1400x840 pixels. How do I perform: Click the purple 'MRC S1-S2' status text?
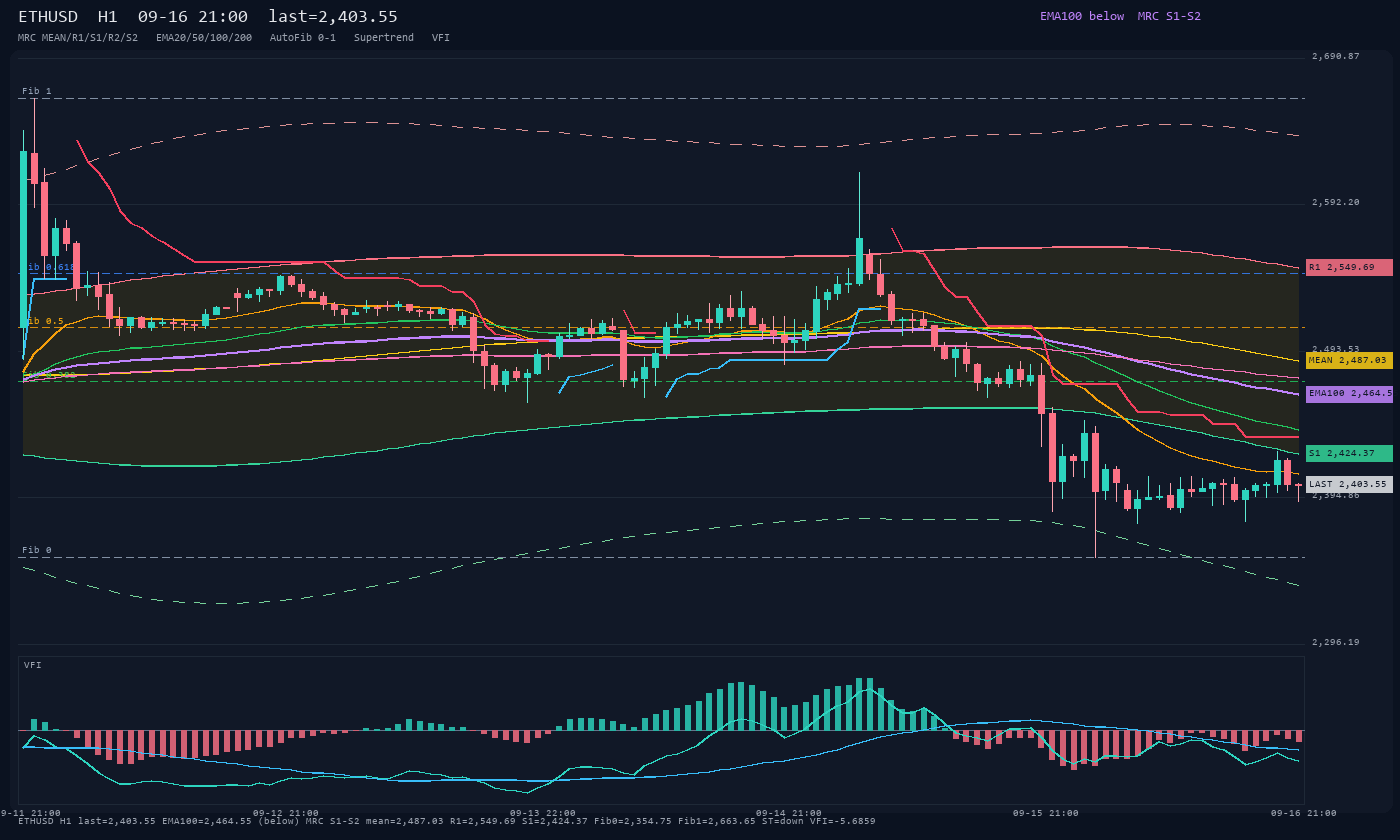pyautogui.click(x=1169, y=16)
